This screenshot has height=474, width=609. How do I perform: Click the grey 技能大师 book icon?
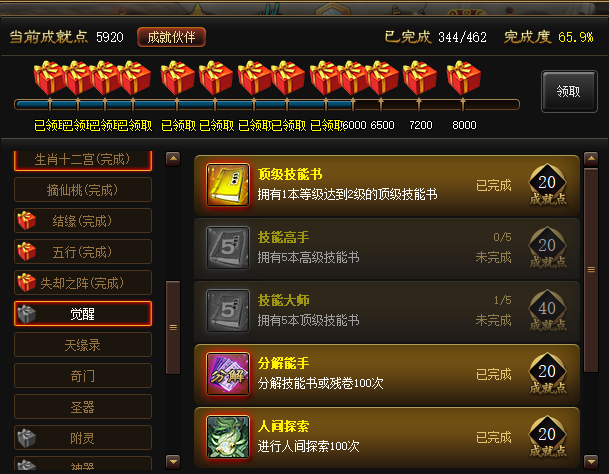[x=228, y=310]
